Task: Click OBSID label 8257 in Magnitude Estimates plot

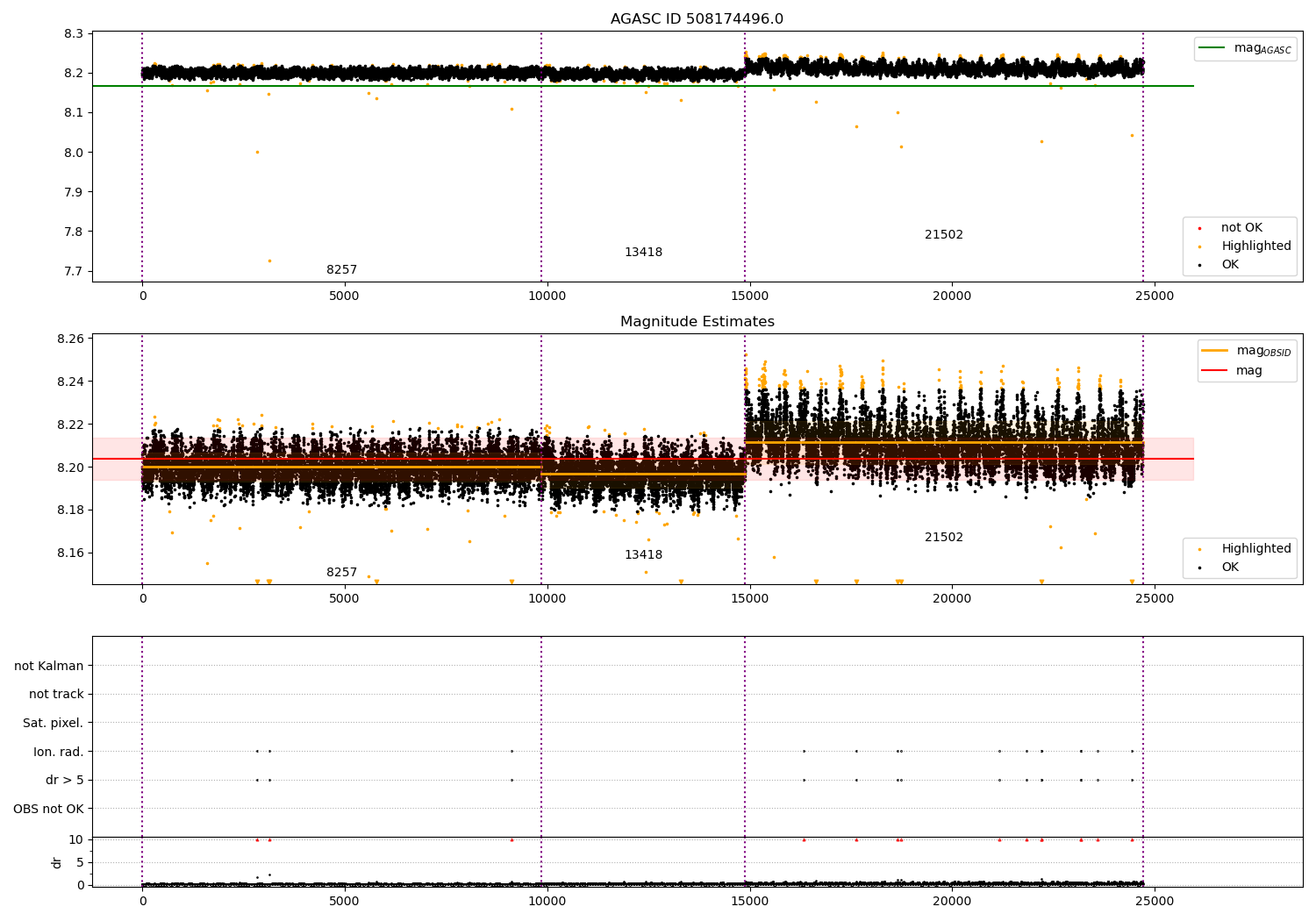Action: [342, 573]
